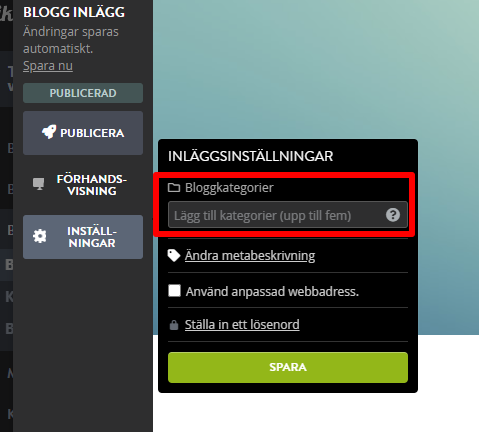Click the PUBLICERAD status badge

(x=83, y=93)
